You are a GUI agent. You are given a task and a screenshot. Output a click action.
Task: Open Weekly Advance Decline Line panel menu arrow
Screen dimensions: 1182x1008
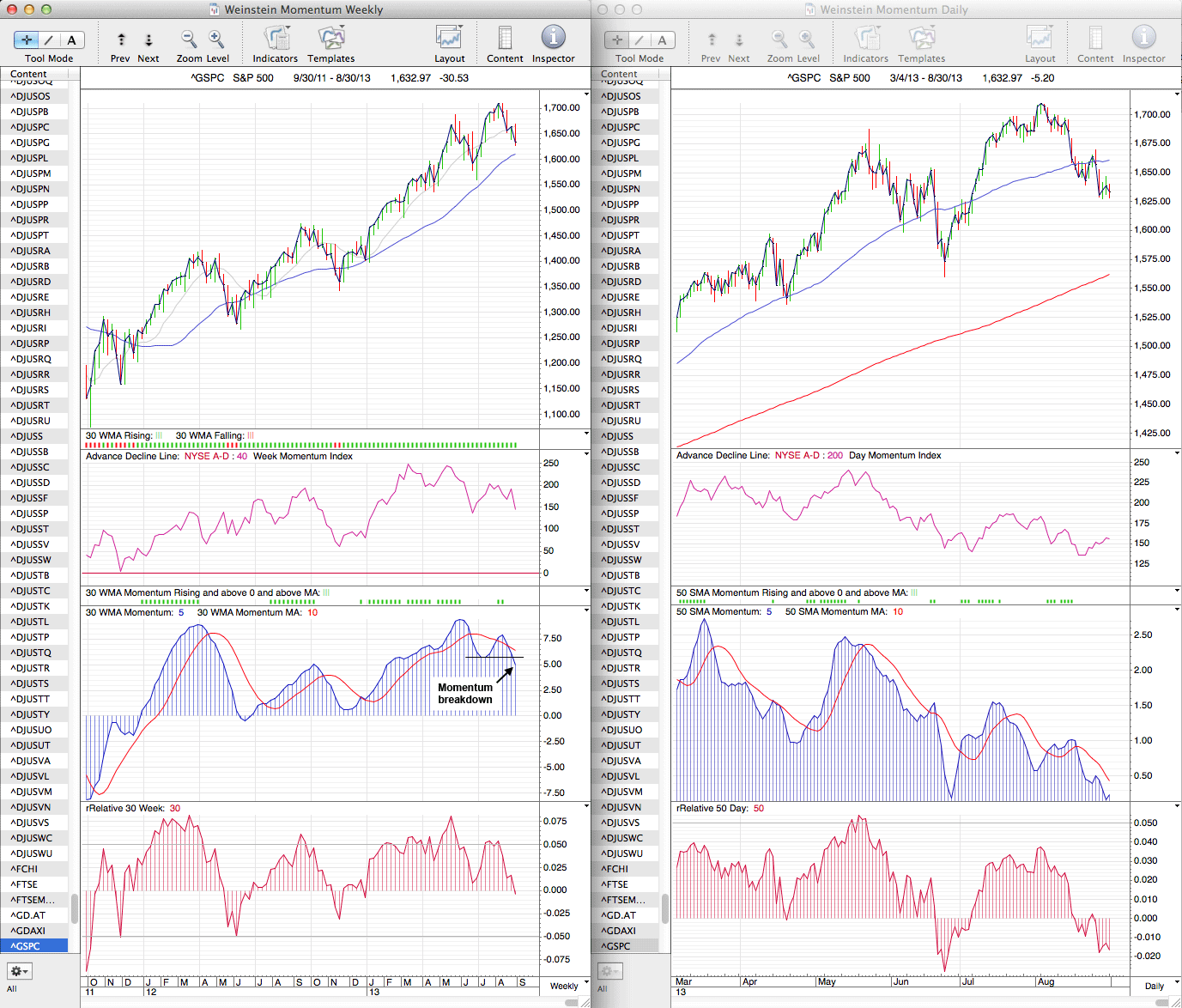pyautogui.click(x=587, y=452)
